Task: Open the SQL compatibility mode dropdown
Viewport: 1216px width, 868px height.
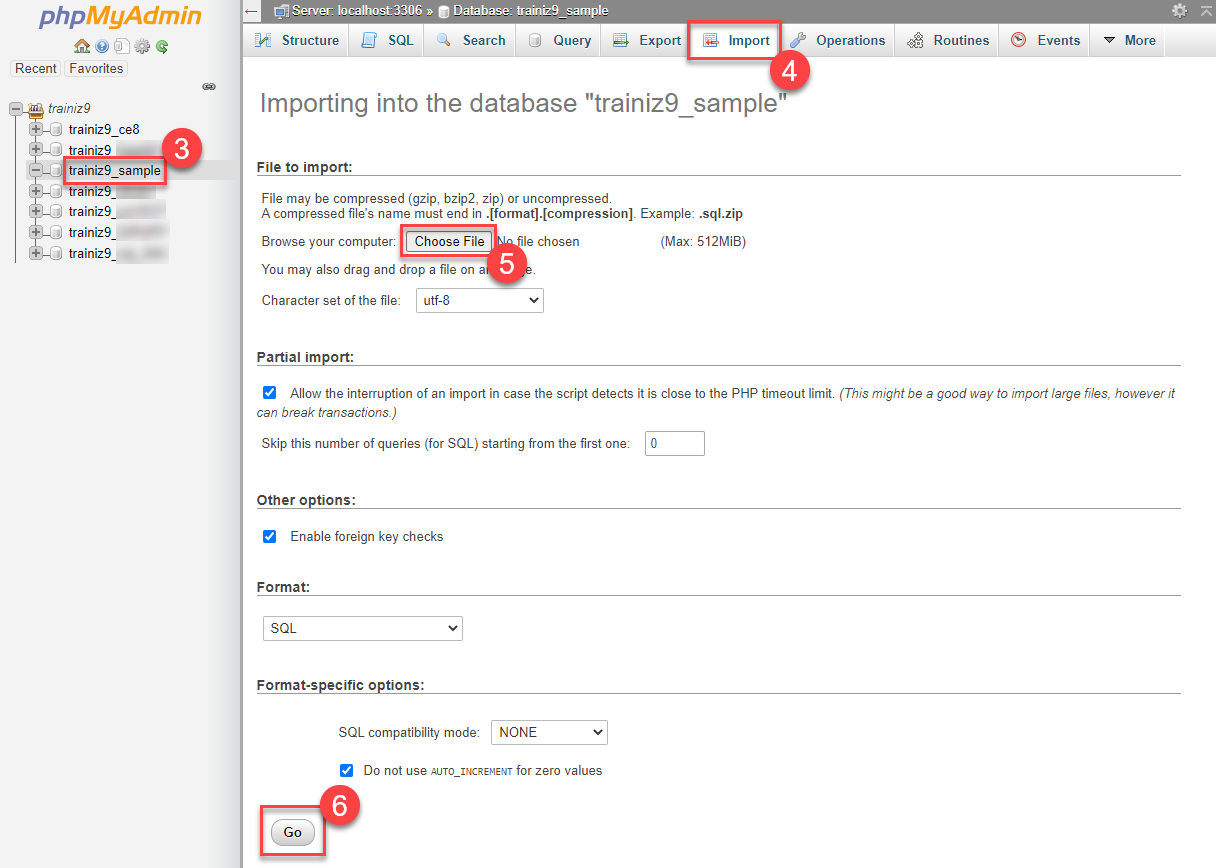Action: pyautogui.click(x=549, y=732)
